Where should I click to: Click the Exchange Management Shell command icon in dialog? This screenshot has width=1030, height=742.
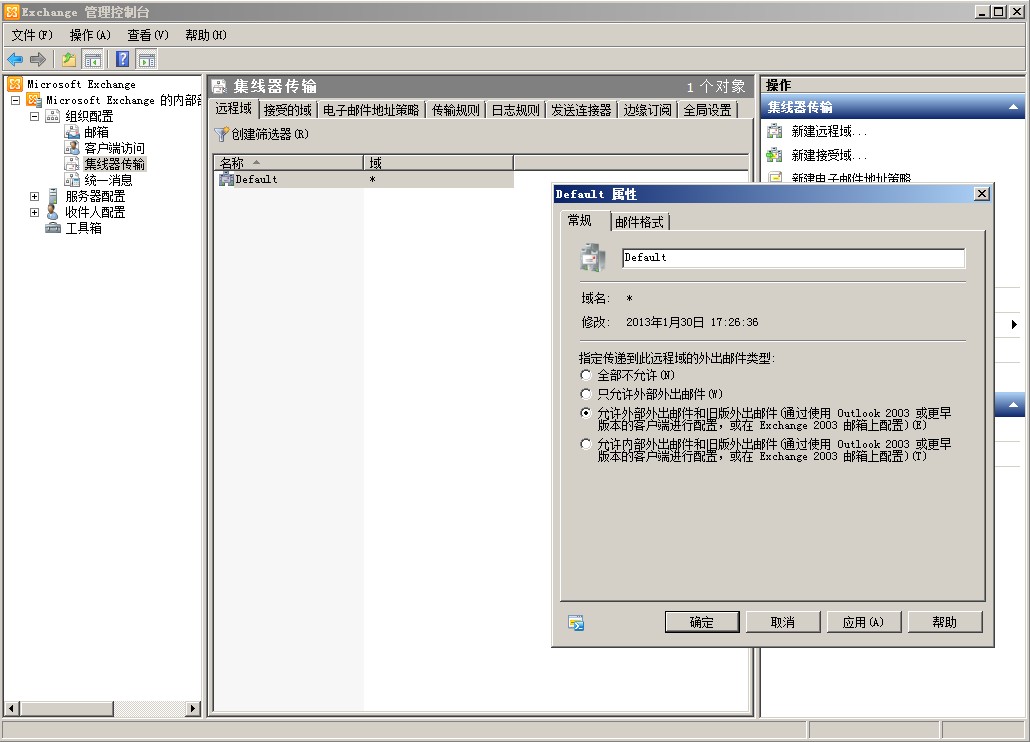(x=576, y=622)
